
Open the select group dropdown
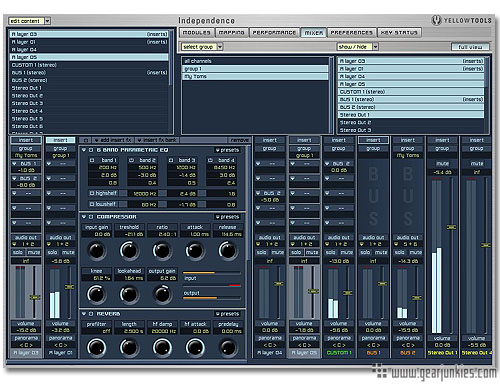click(220, 47)
